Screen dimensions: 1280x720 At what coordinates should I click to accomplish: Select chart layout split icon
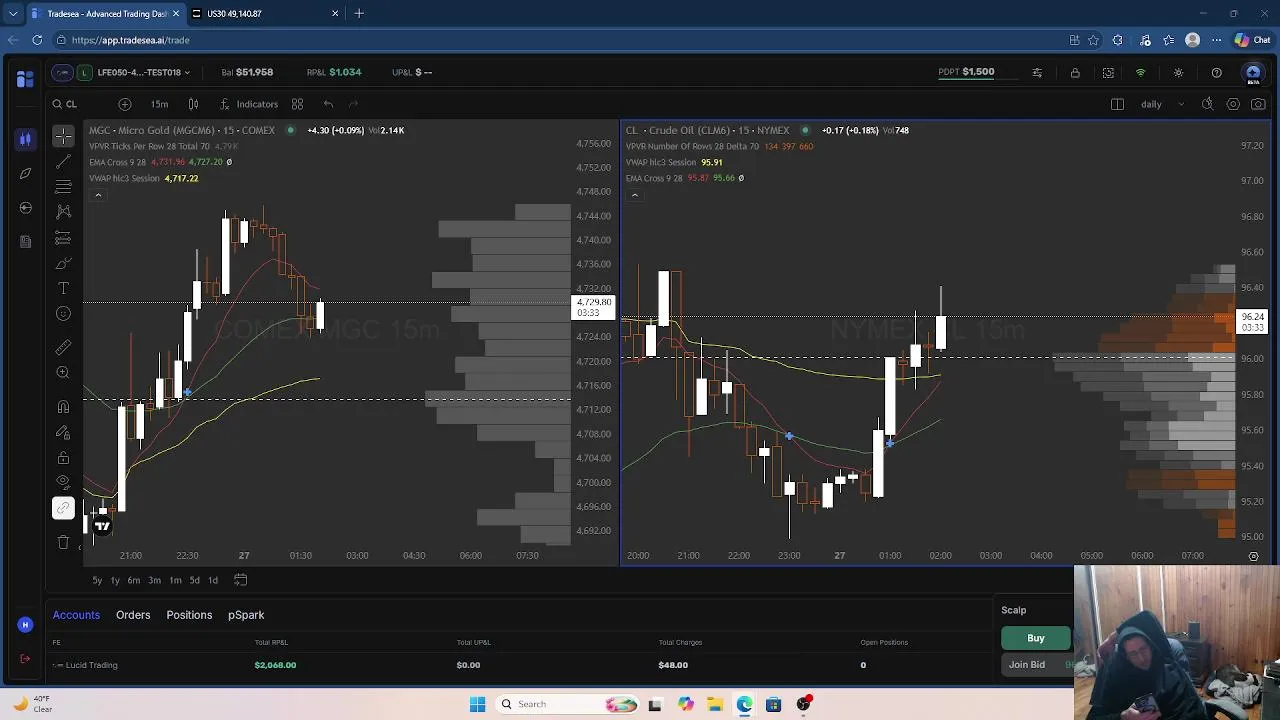(1117, 104)
